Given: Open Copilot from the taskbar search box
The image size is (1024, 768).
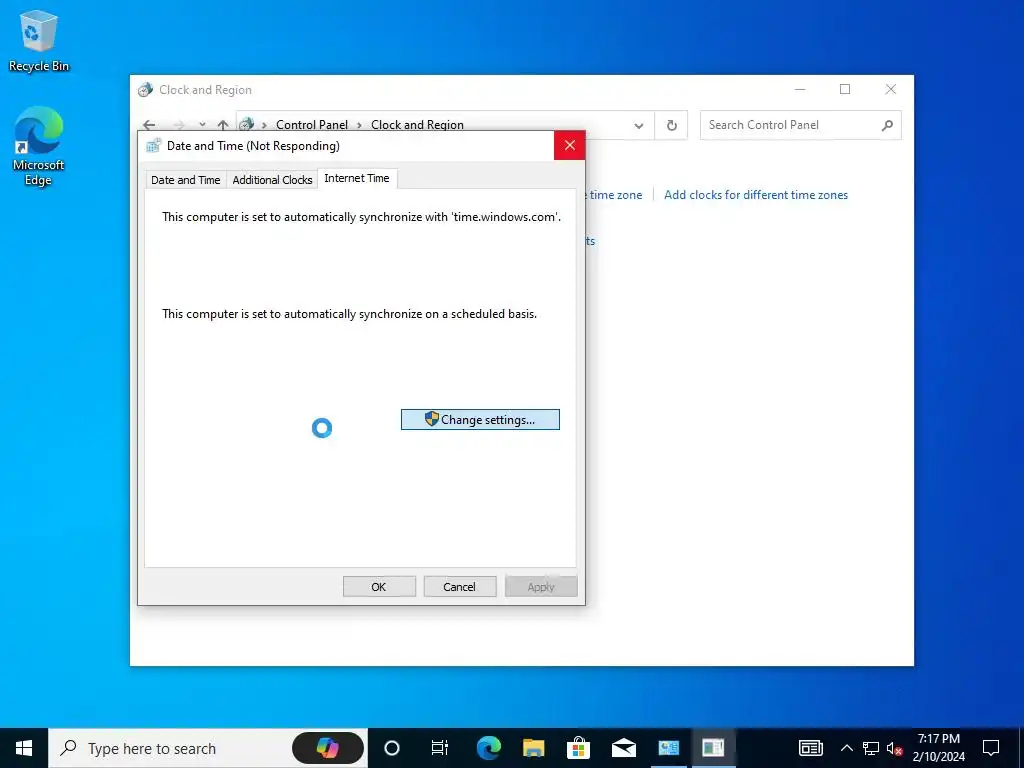Looking at the screenshot, I should (x=327, y=748).
